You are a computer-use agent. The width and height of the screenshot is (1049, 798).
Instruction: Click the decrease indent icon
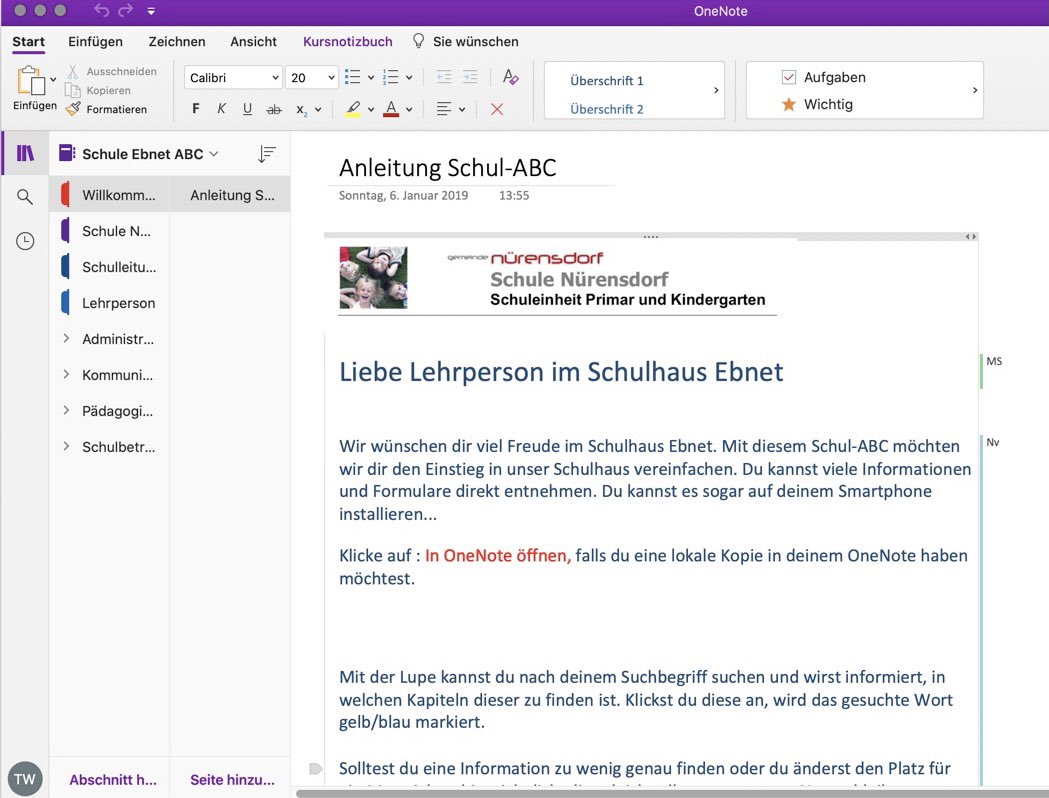tap(444, 77)
